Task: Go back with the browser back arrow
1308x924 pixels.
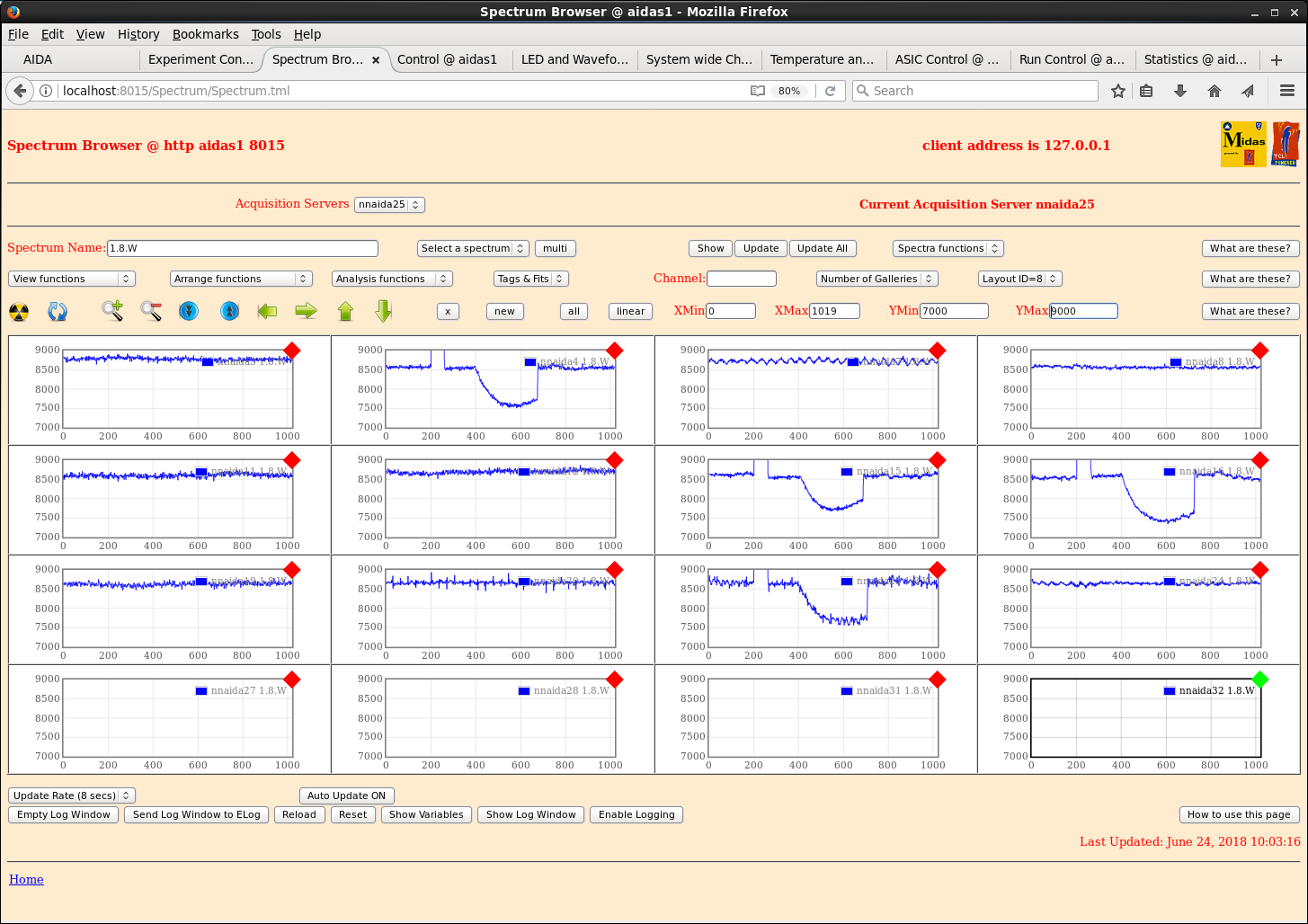Action: click(x=20, y=91)
